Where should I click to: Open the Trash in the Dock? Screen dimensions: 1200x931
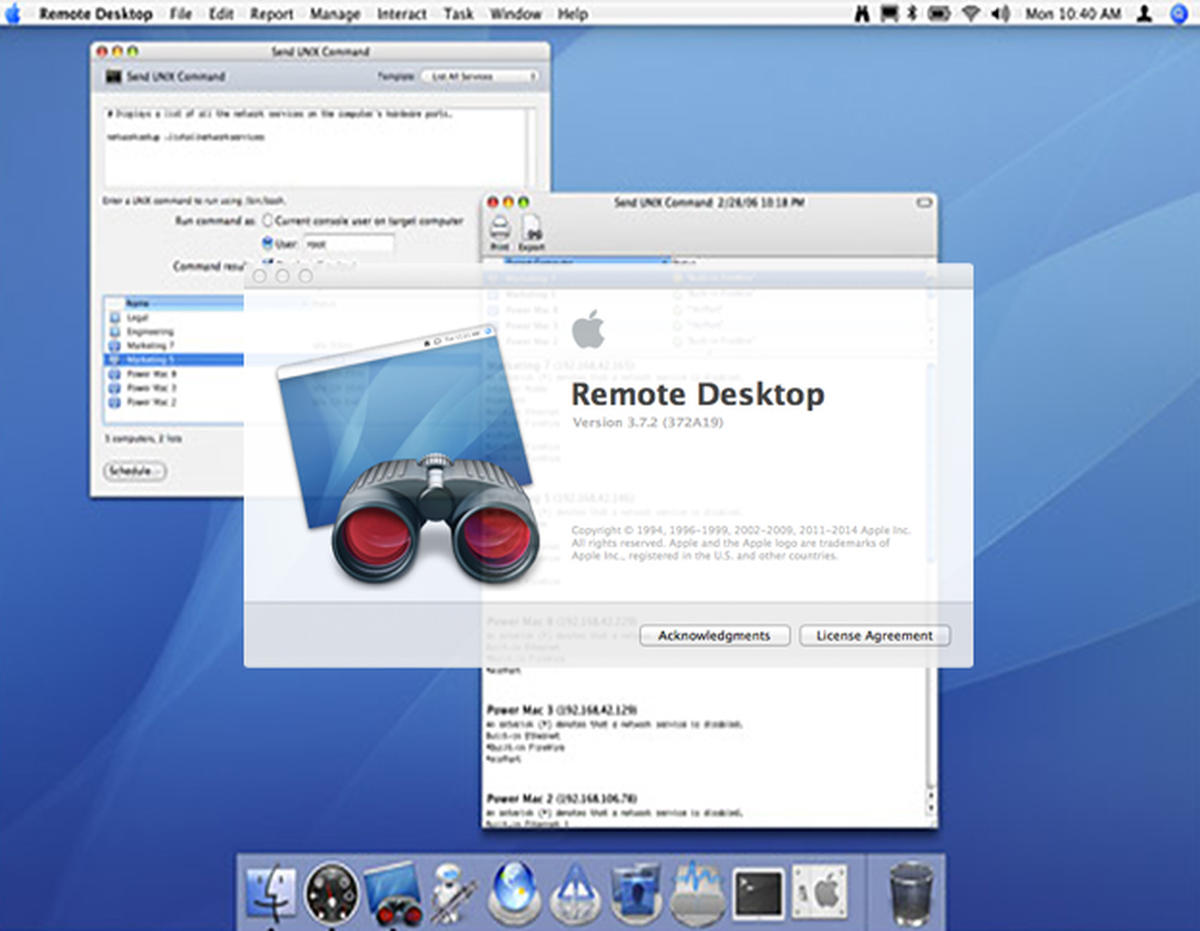tap(910, 892)
